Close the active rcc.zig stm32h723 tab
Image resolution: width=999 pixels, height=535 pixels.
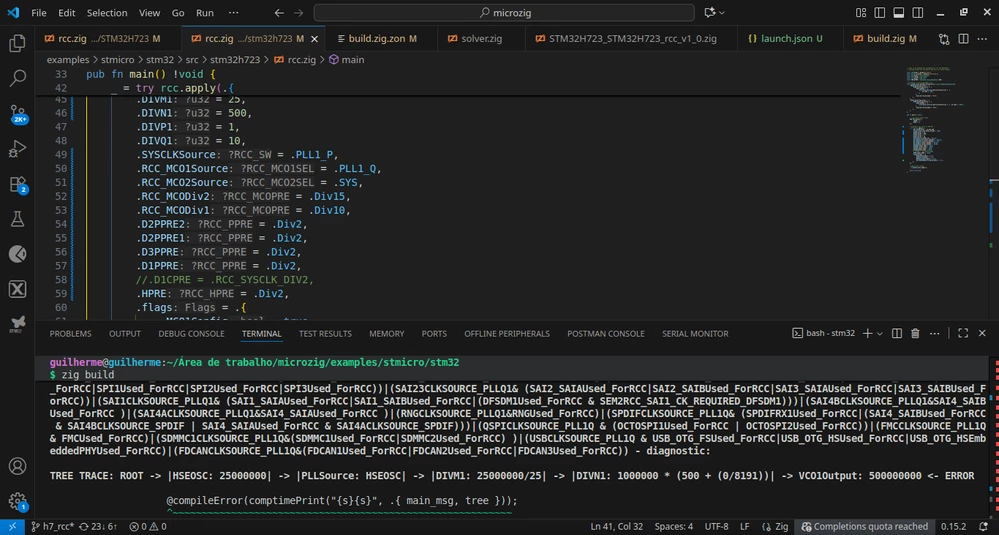[314, 39]
